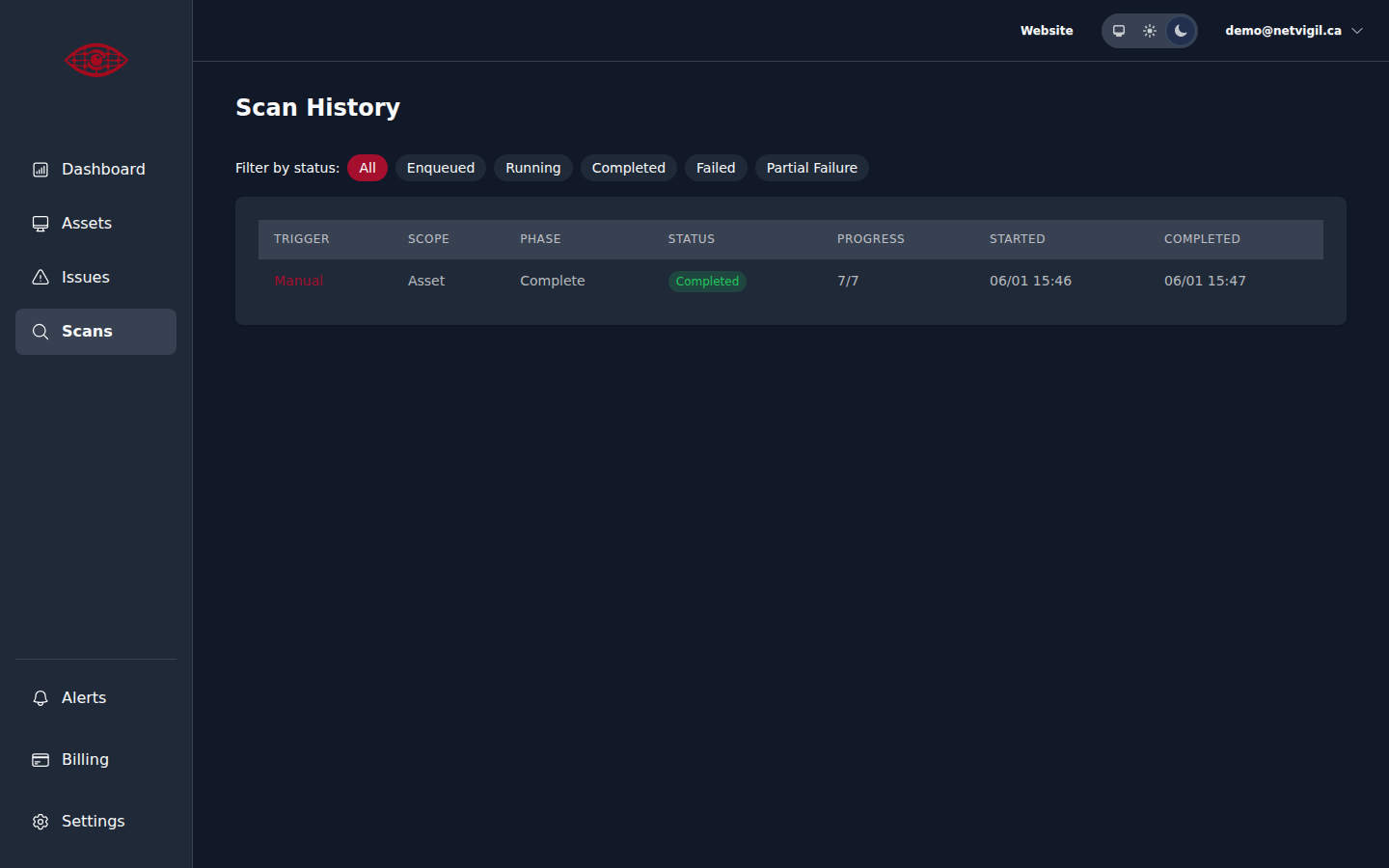Screen dimensions: 1389x868
Task: Open the Settings page
Action: [95, 822]
